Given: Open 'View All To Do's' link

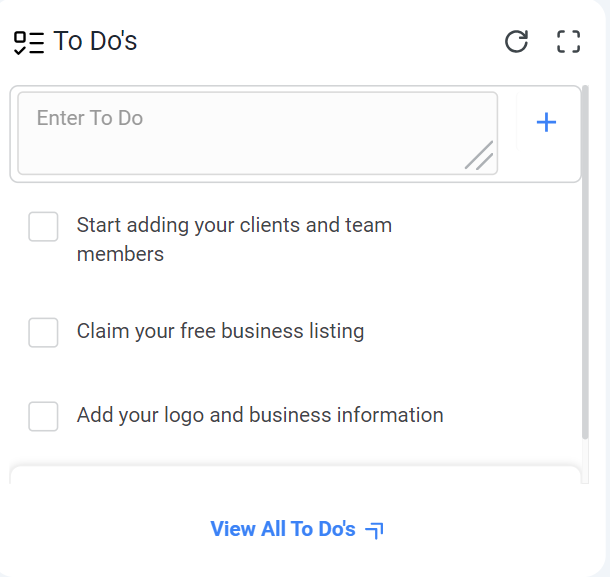Looking at the screenshot, I should [283, 529].
